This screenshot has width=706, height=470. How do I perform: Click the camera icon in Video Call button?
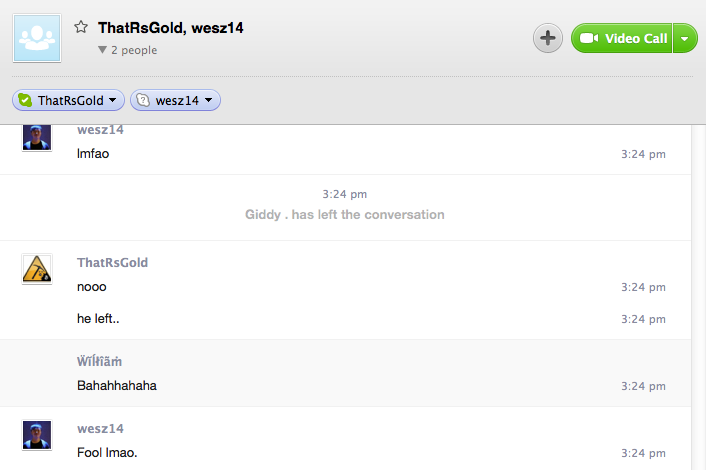(588, 38)
